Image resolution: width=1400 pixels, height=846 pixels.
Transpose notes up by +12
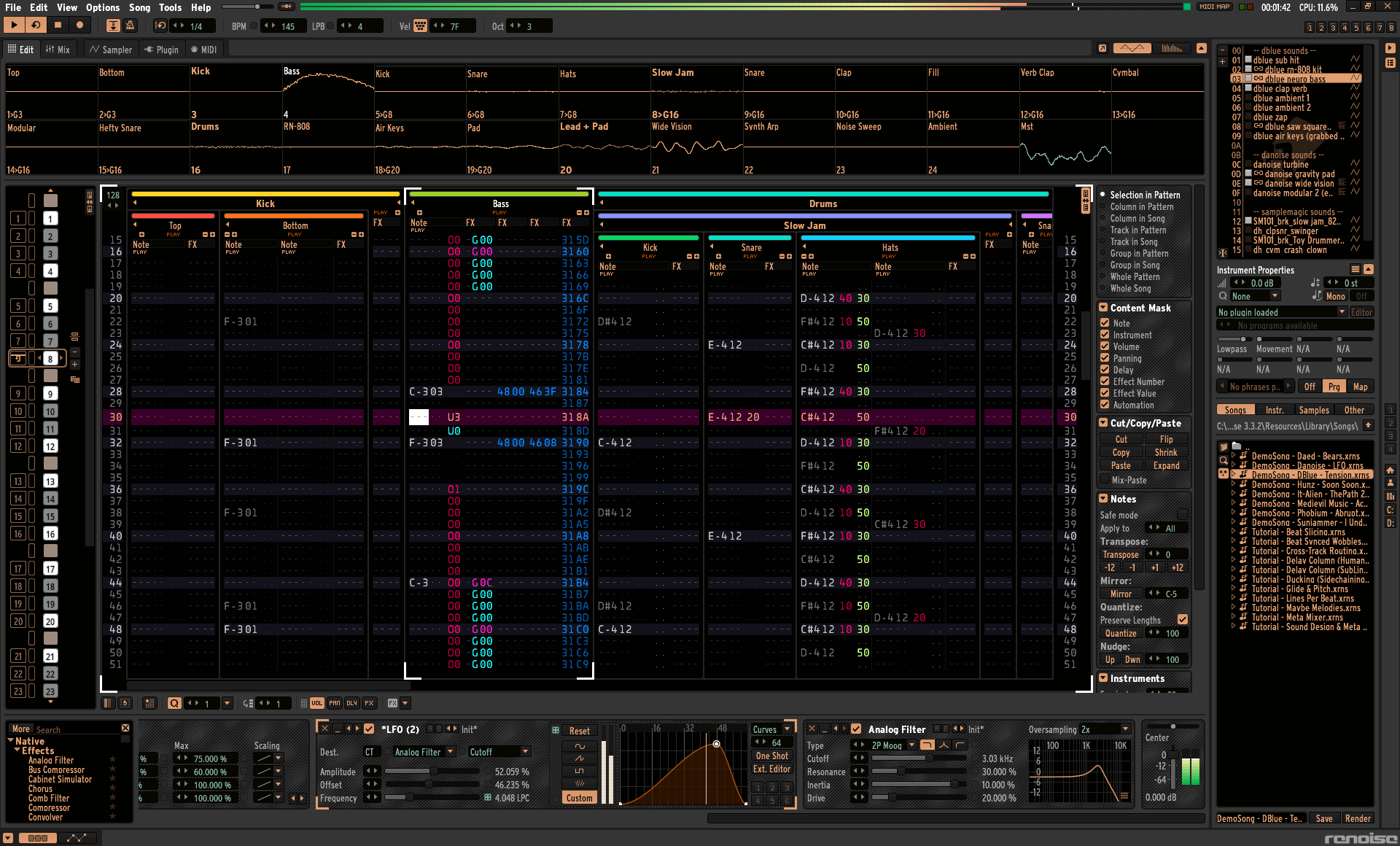pos(1177,567)
